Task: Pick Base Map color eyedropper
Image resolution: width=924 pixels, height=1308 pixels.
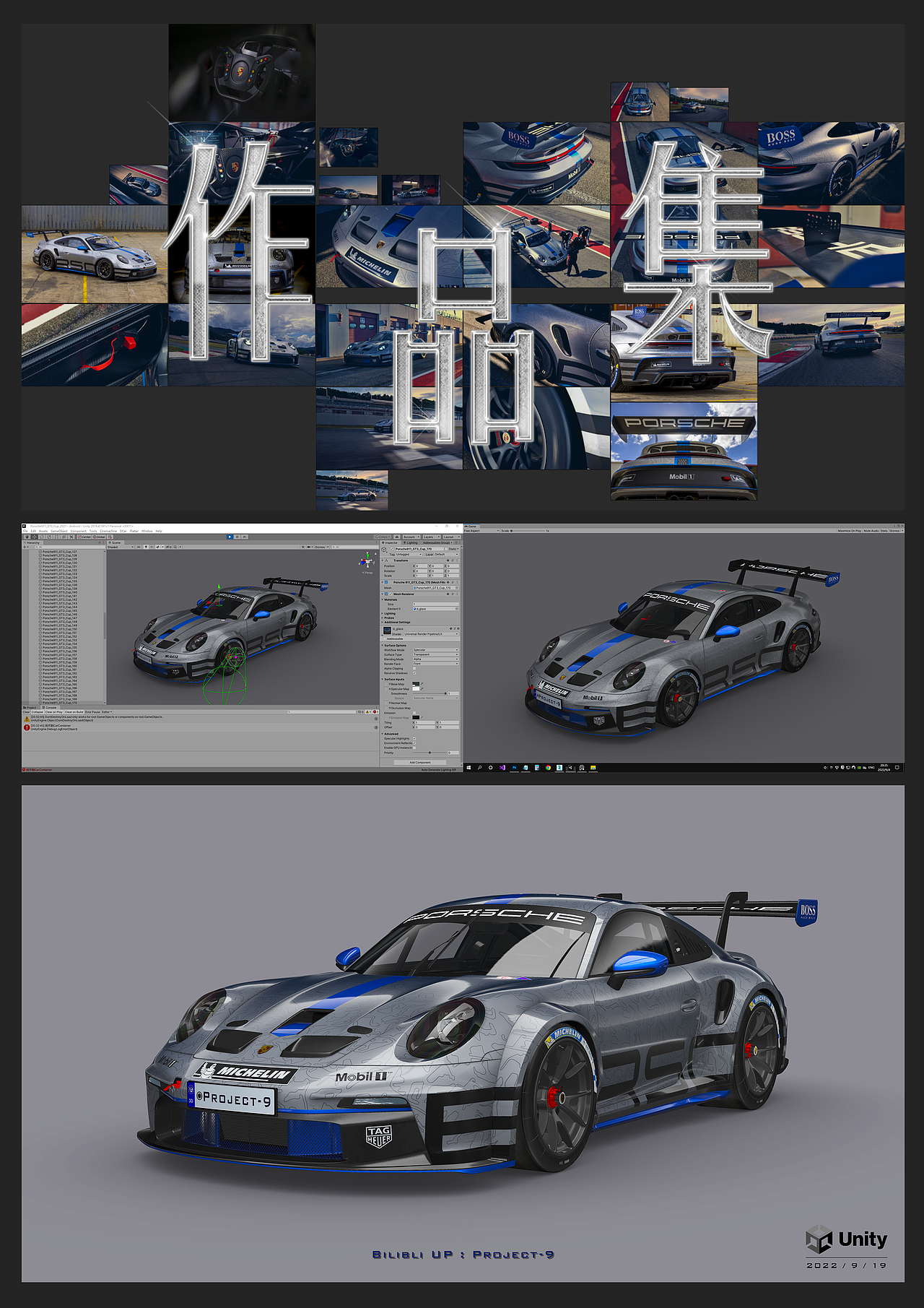Action: [422, 683]
